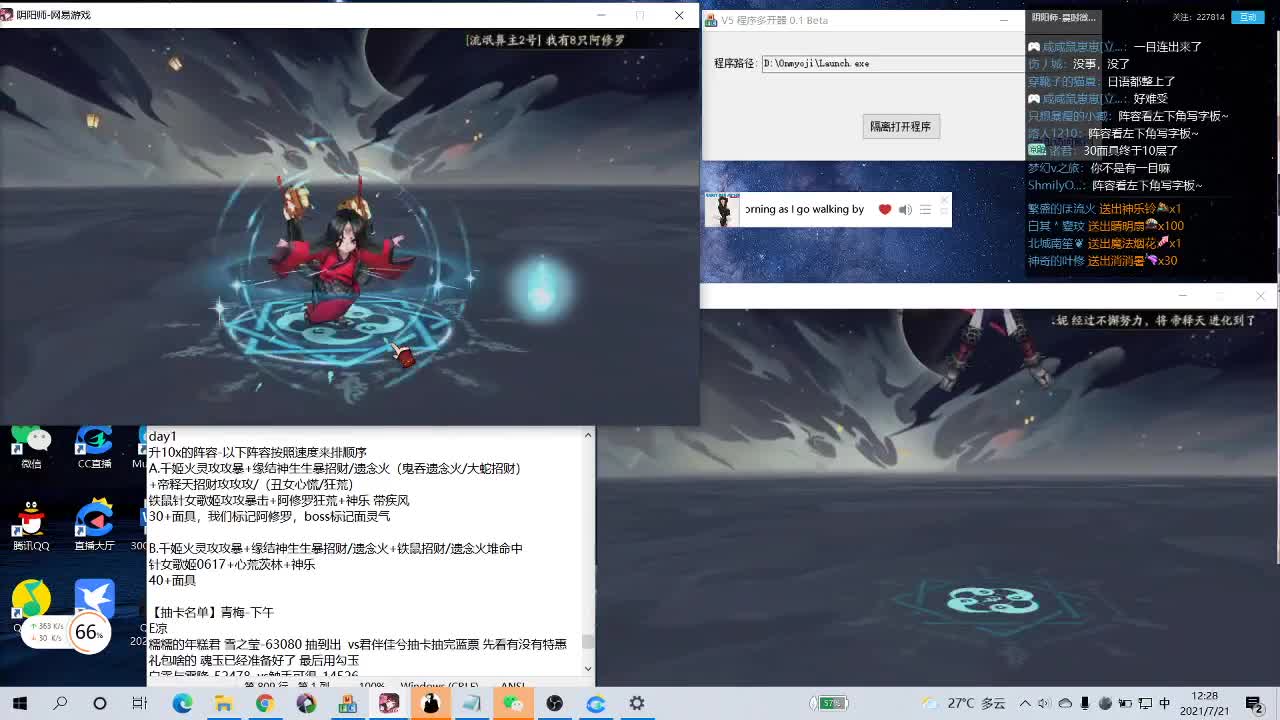
Task: Open taskbar Search magnifier
Action: pyautogui.click(x=60, y=703)
